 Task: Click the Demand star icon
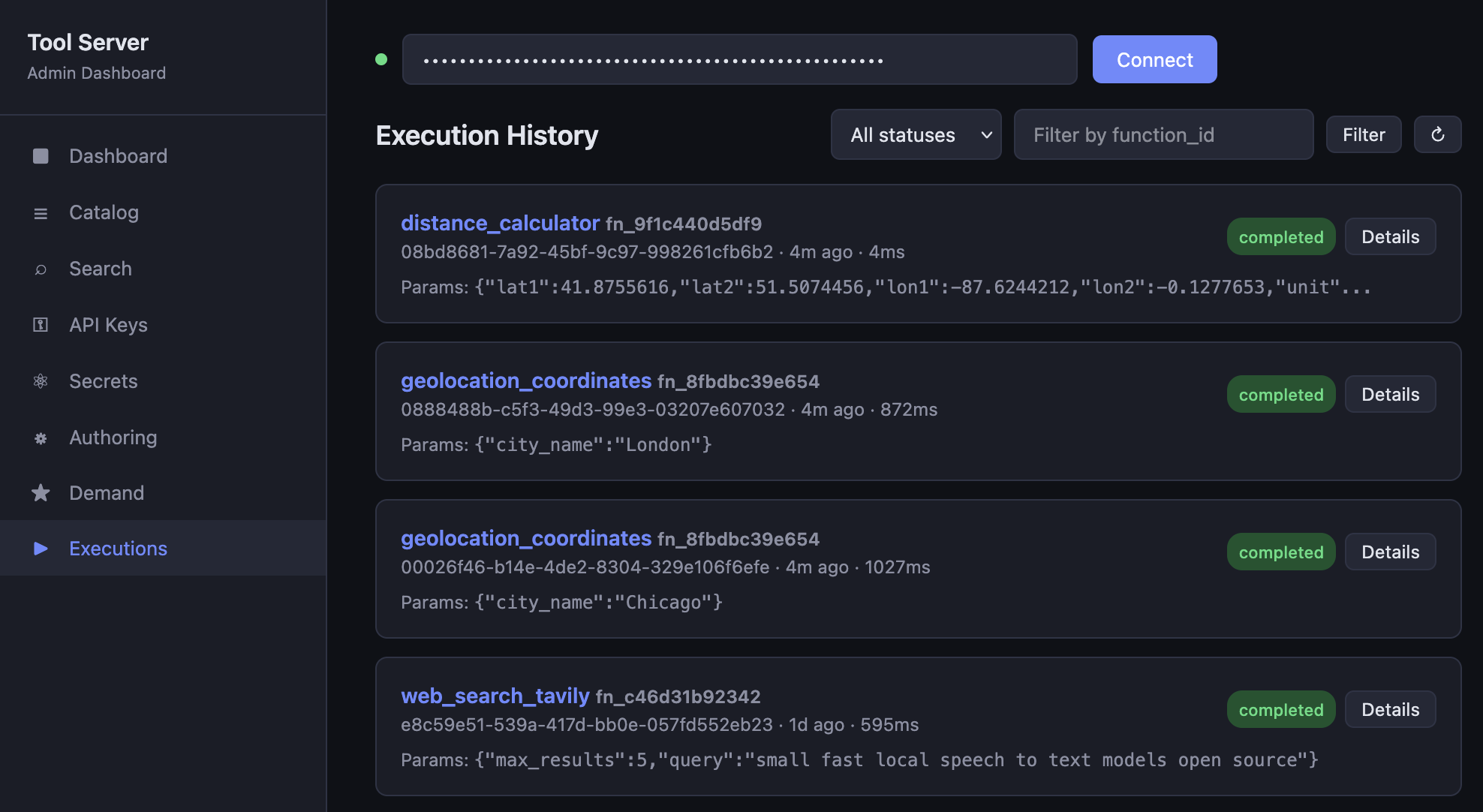coord(41,493)
